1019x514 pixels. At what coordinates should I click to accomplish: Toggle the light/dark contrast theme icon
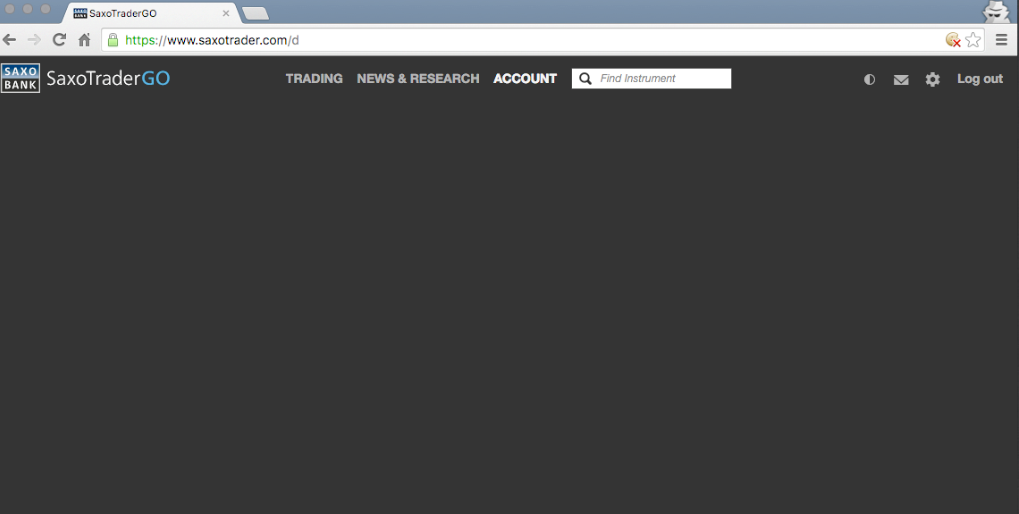coord(869,79)
